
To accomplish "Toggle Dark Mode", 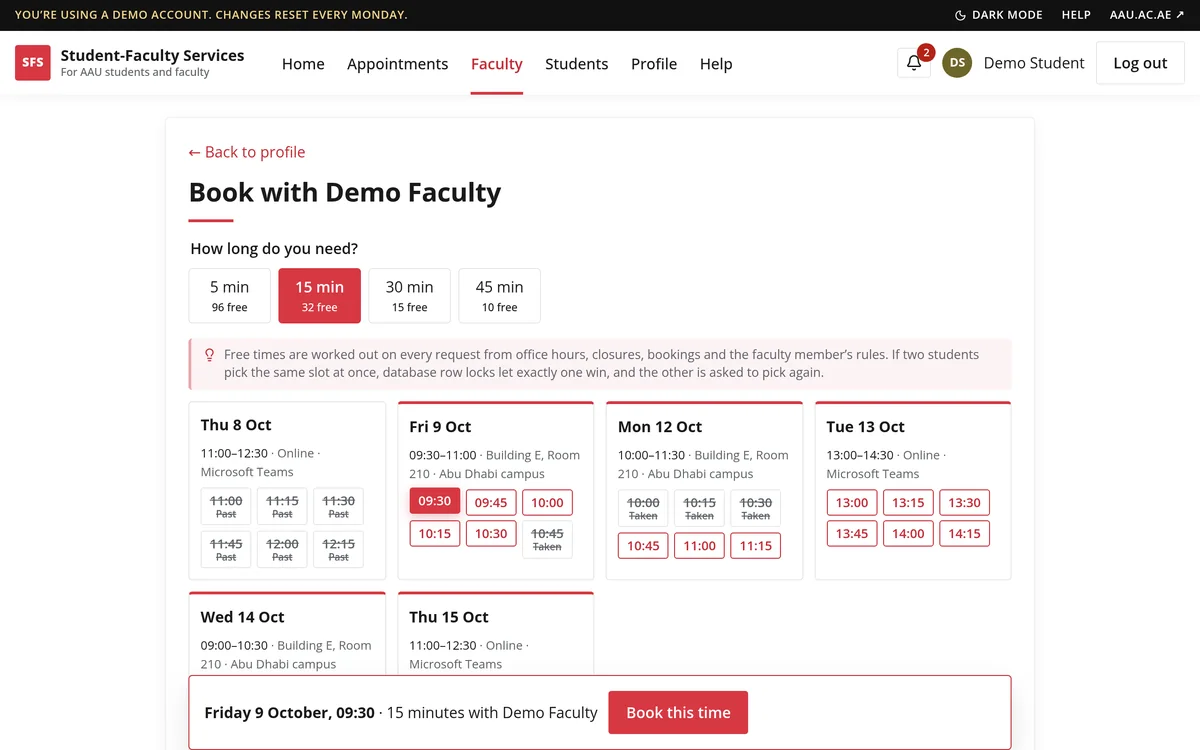I will click(999, 15).
